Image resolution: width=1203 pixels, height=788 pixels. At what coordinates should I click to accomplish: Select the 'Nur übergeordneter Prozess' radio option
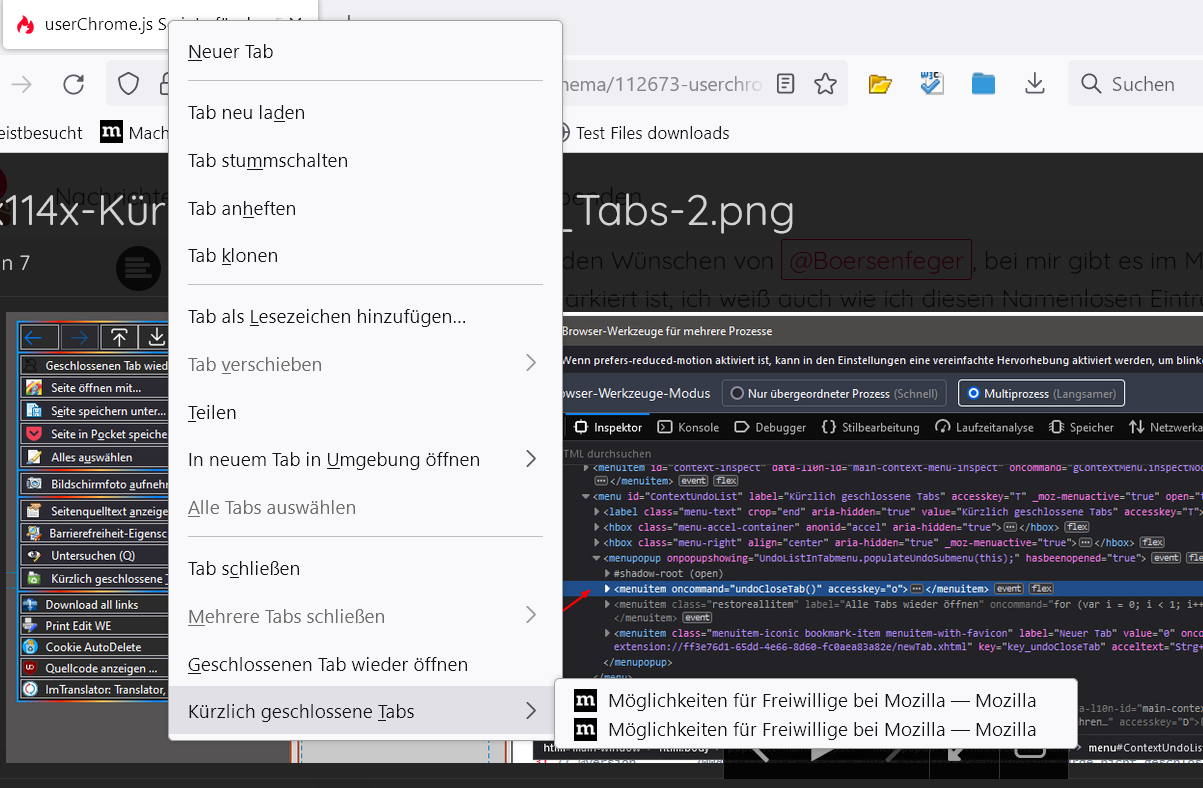(x=739, y=393)
